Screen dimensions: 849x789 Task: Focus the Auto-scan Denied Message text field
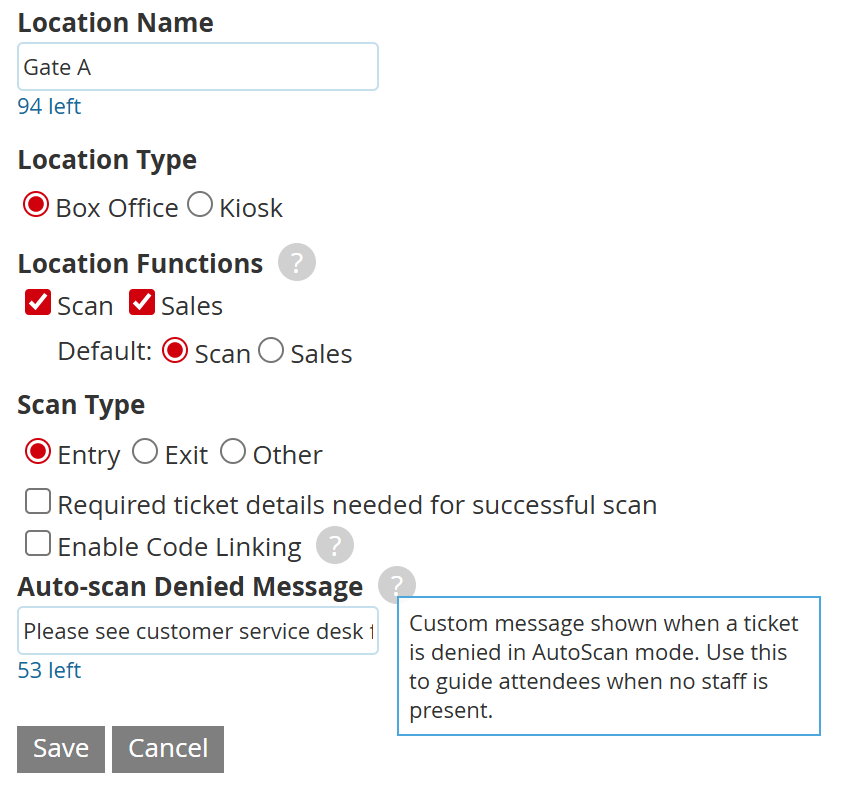tap(198, 631)
